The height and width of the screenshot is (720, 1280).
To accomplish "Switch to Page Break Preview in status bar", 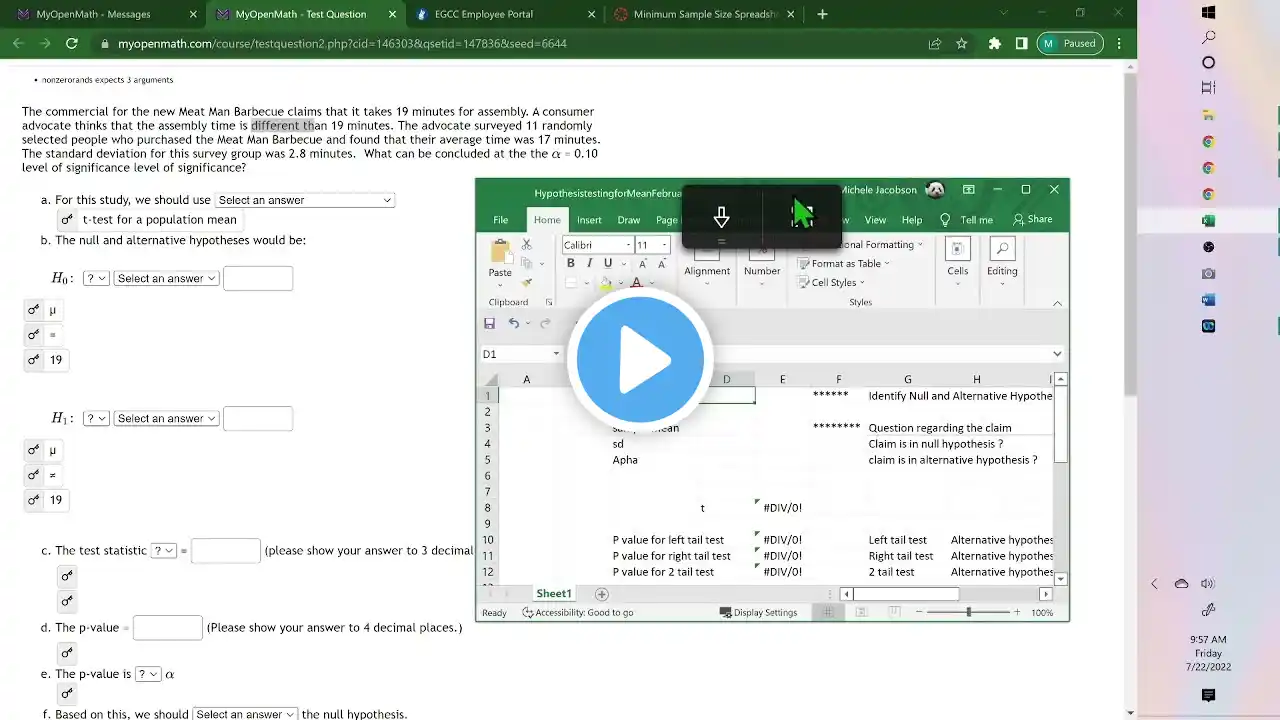I will 894,612.
